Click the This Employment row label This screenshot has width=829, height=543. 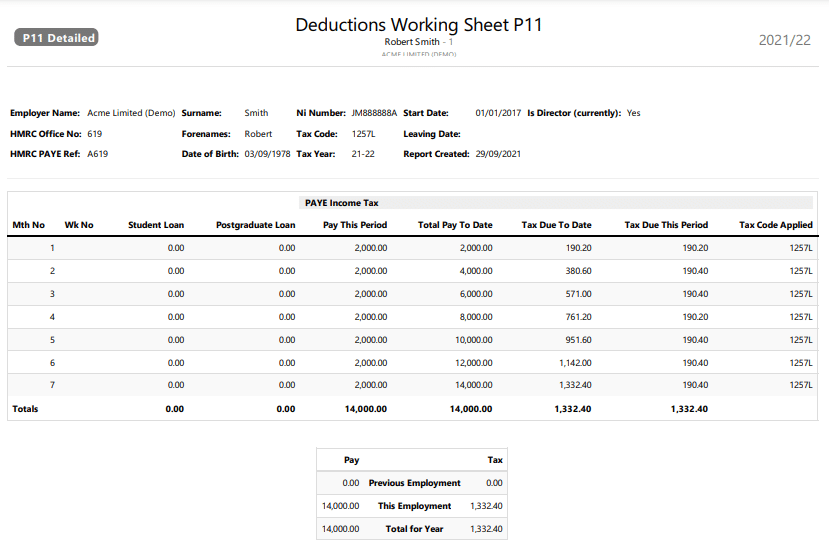tap(414, 506)
